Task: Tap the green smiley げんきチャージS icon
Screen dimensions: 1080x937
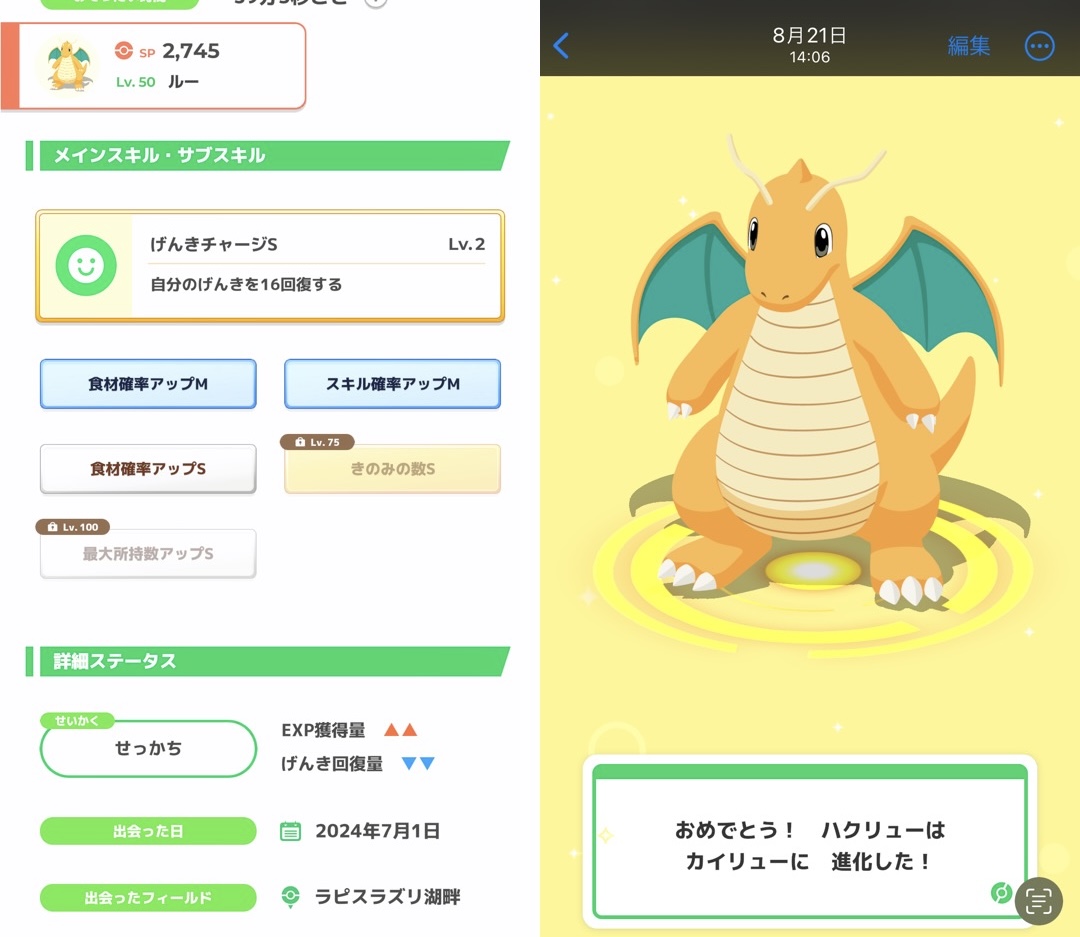Action: pos(86,265)
